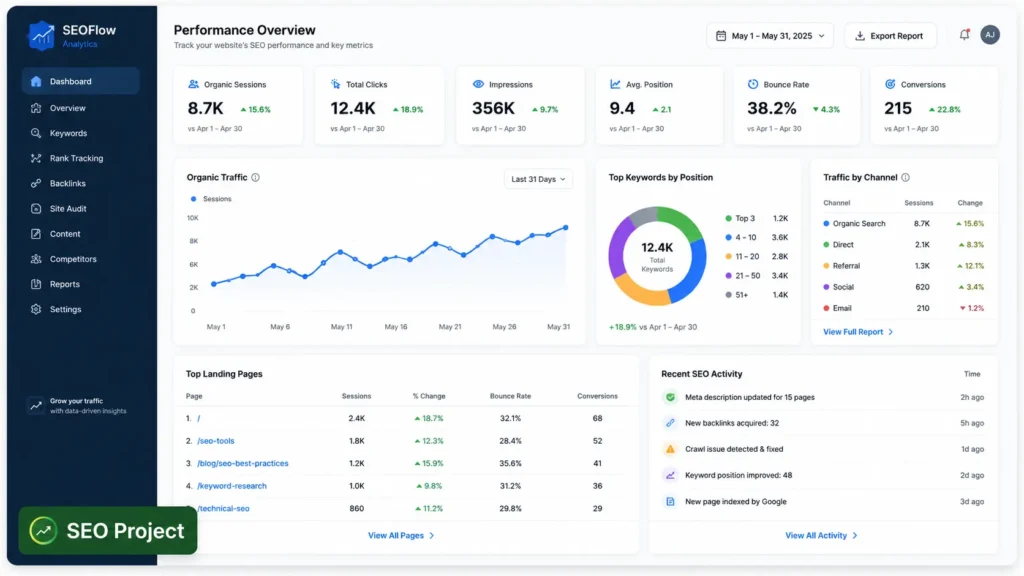The width and height of the screenshot is (1024, 576).
Task: Click the Avg. Position chart icon
Action: point(615,84)
